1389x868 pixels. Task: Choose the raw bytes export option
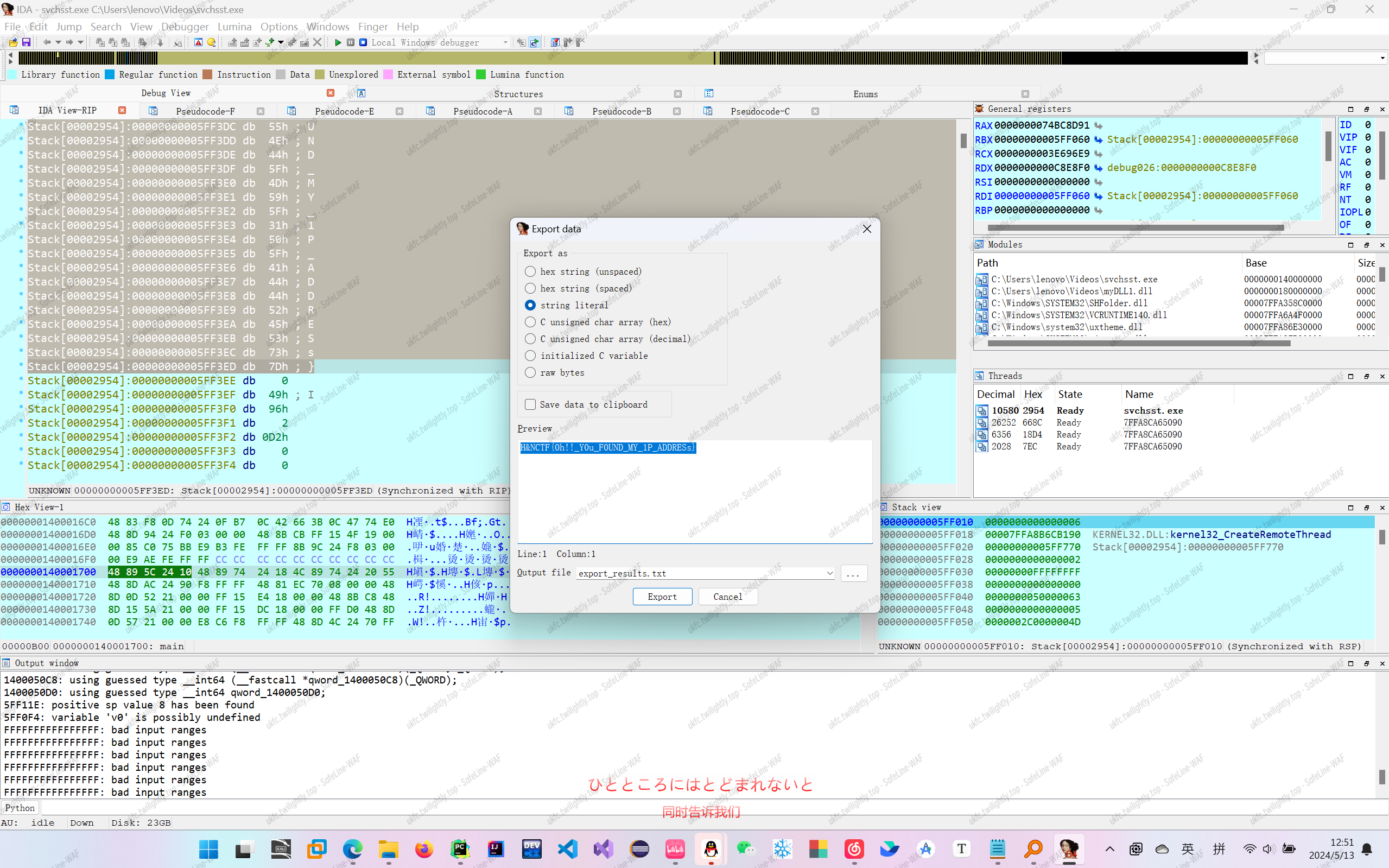[x=530, y=372]
